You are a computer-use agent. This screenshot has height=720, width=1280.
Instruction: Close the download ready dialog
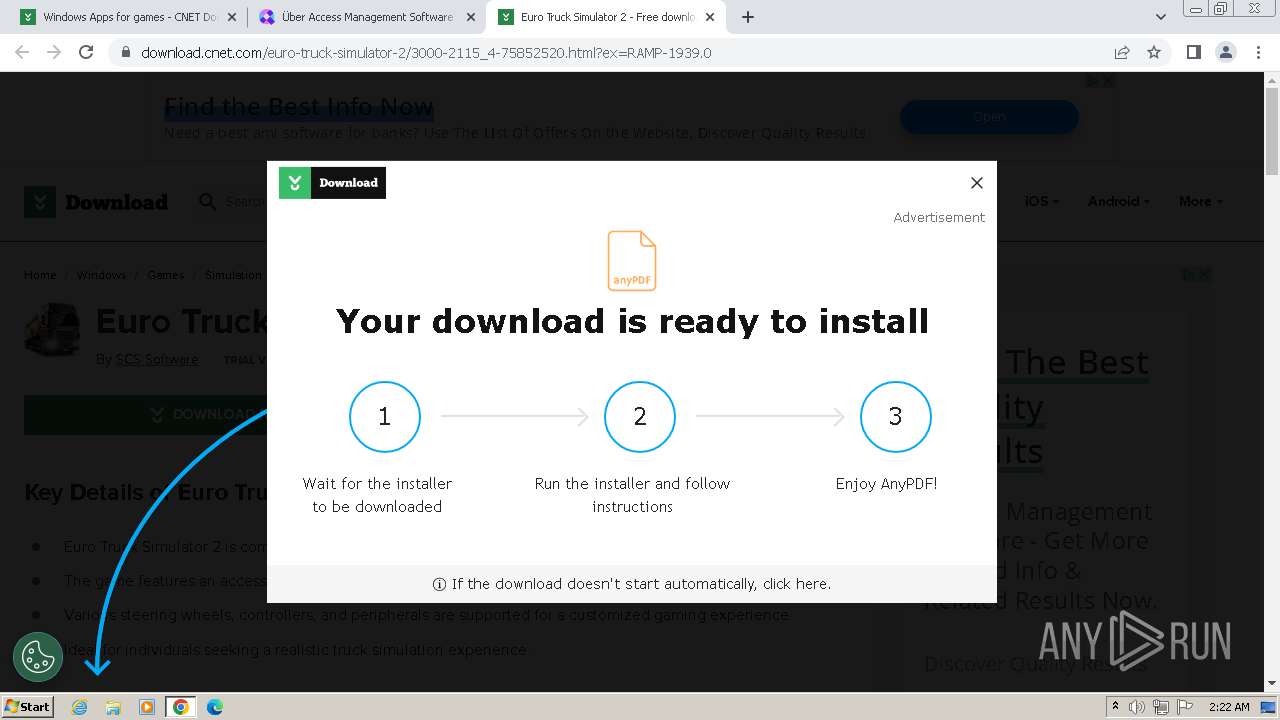pos(977,183)
